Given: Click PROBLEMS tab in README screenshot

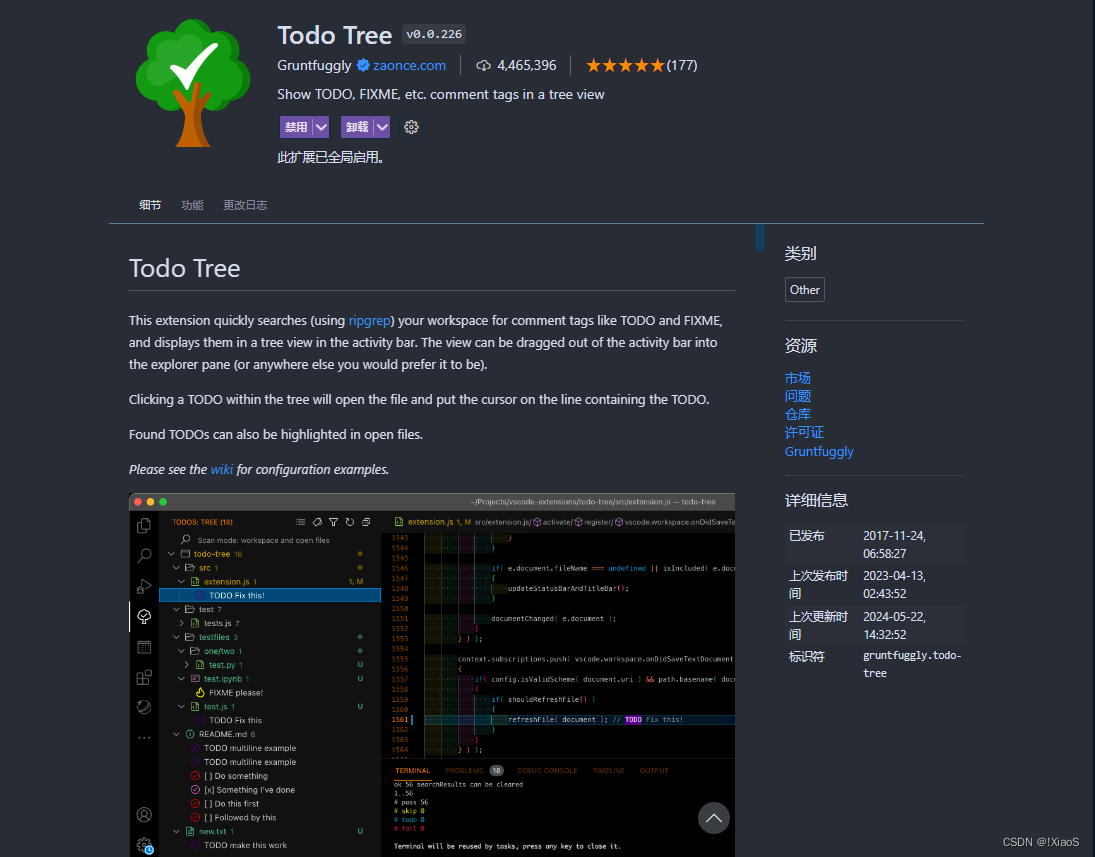Looking at the screenshot, I should (464, 770).
